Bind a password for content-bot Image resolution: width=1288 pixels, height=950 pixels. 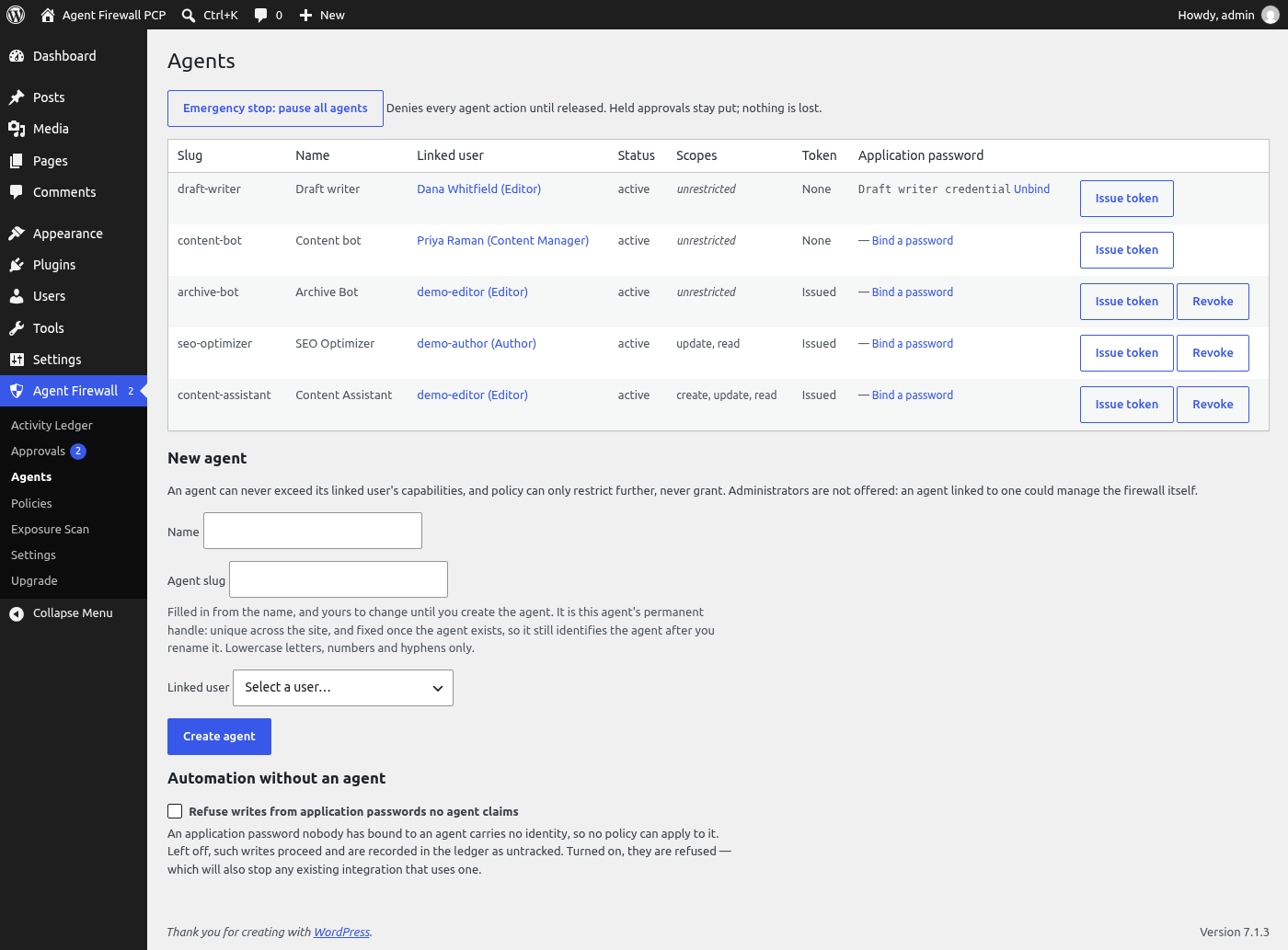coord(912,241)
